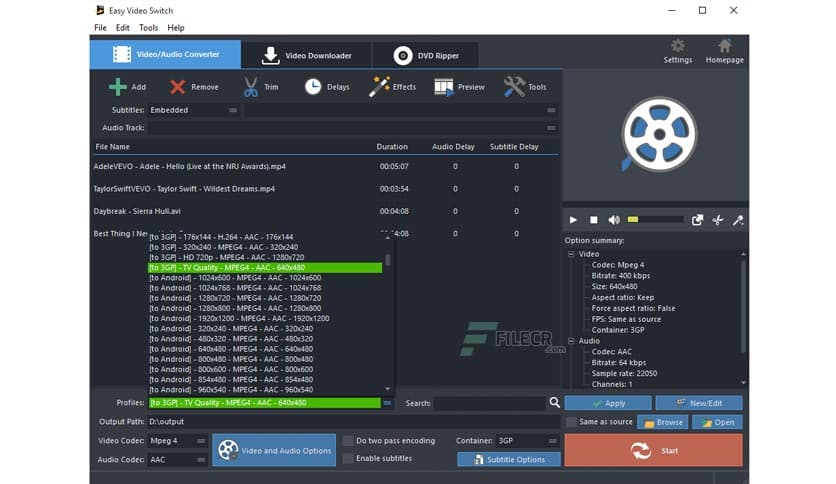Select profile [to Android] 1024x600
Viewport: 836px width, 484px height.
265,278
